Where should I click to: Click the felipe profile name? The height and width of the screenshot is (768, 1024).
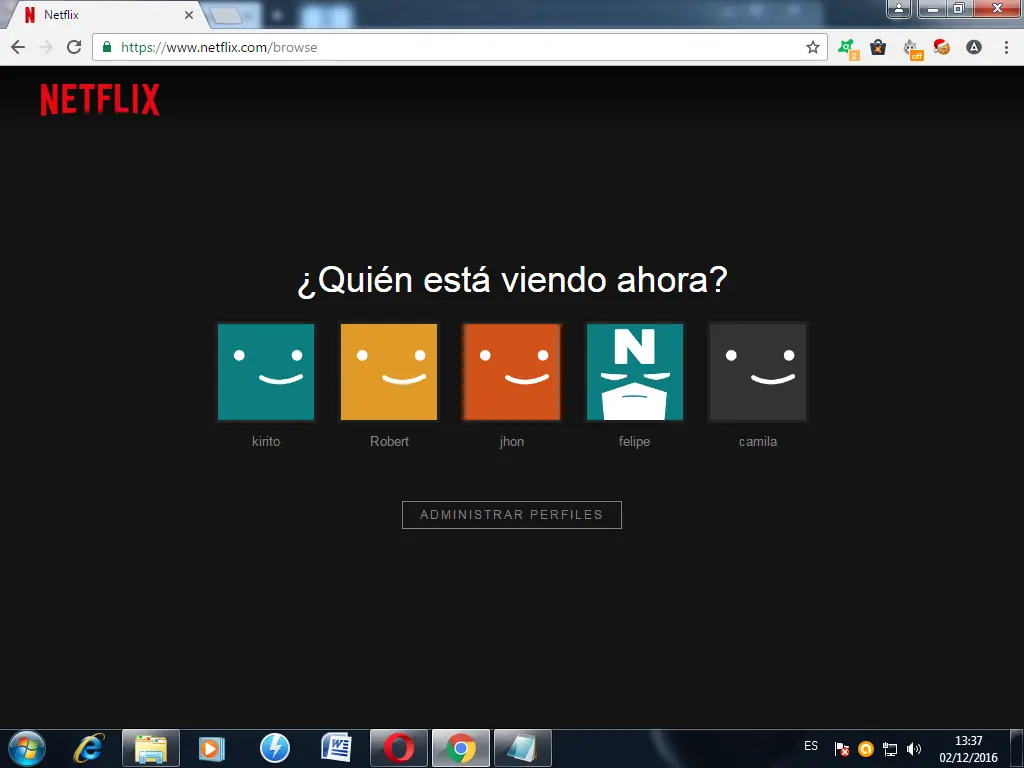[635, 442]
